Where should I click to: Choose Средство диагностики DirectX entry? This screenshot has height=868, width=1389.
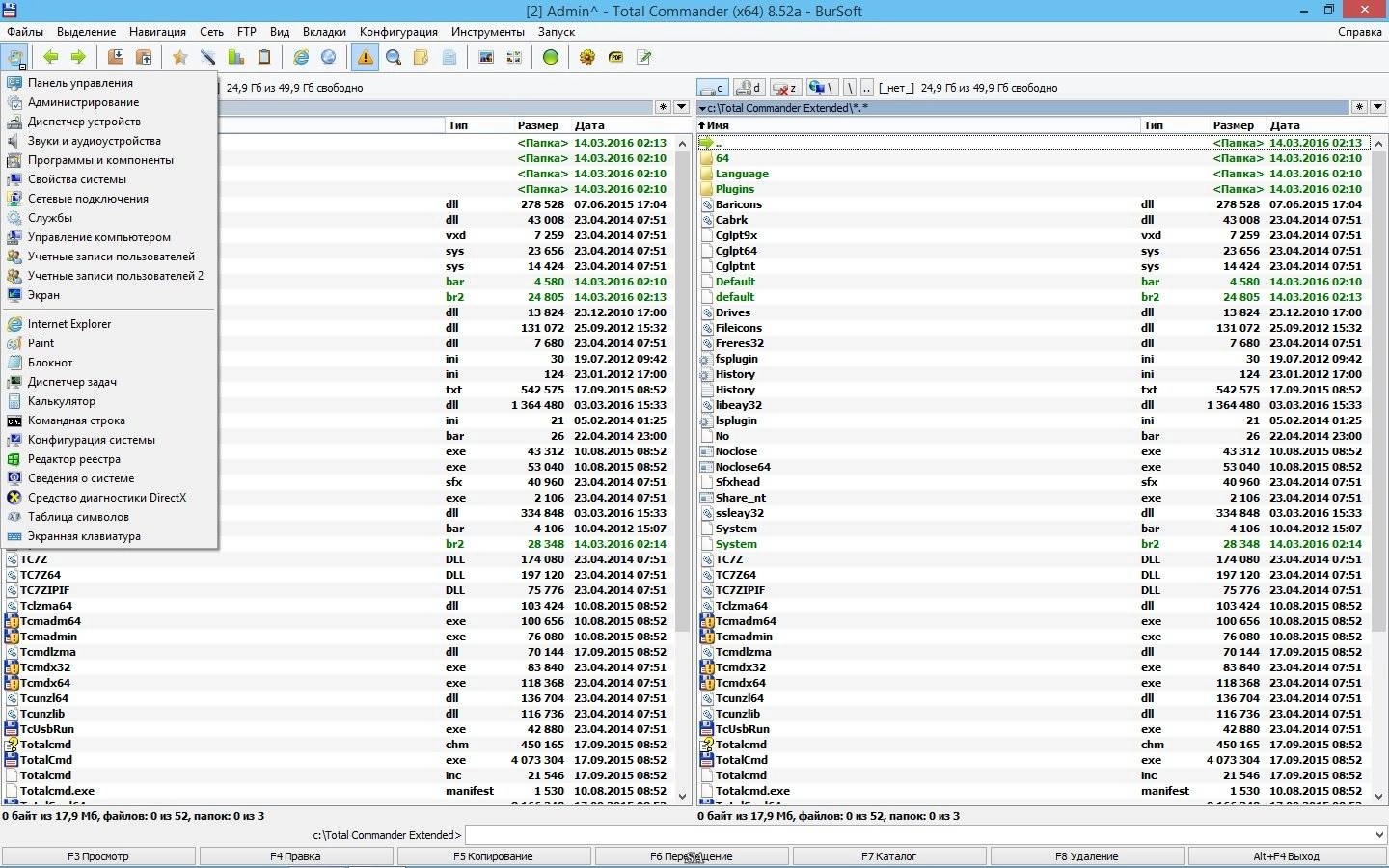click(x=111, y=498)
